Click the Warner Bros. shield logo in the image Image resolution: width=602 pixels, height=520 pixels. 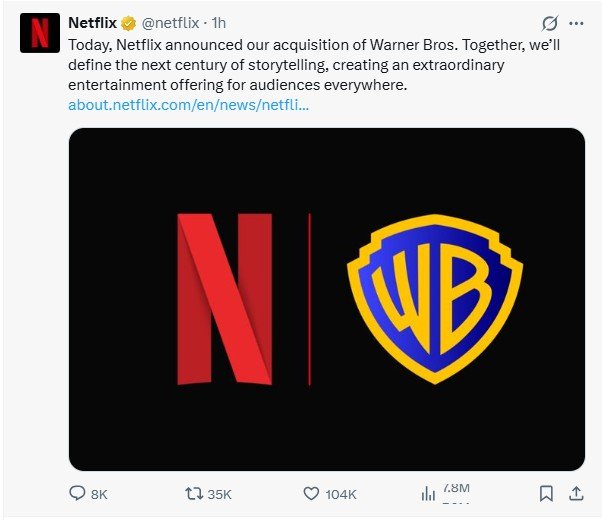(x=433, y=299)
